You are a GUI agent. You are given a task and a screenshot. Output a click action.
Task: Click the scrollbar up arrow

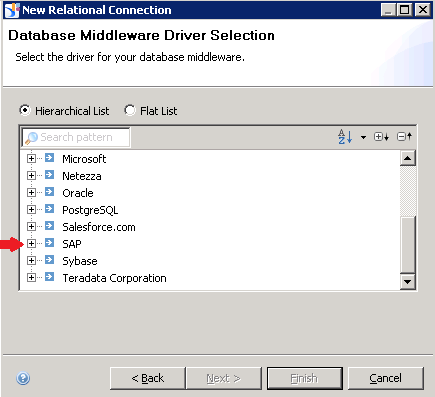click(x=407, y=158)
